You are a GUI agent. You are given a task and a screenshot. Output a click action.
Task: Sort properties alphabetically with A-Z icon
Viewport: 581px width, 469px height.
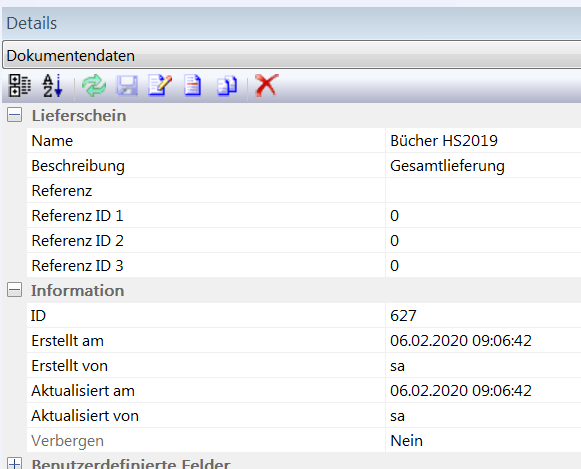click(53, 86)
